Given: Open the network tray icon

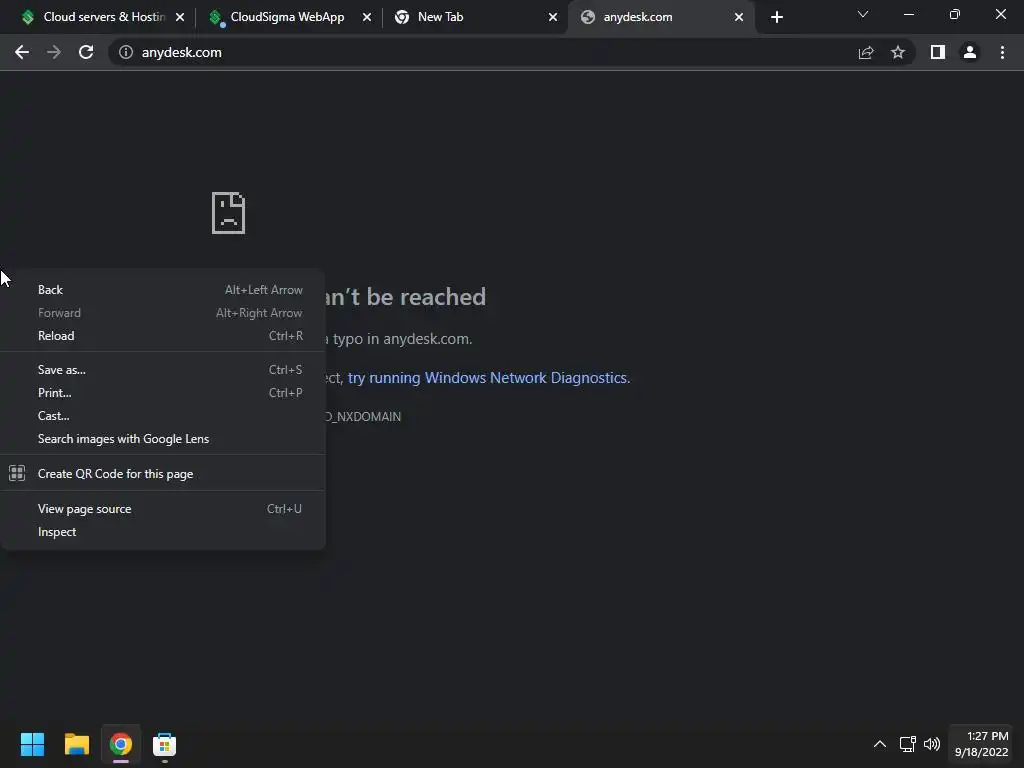Looking at the screenshot, I should [x=907, y=744].
